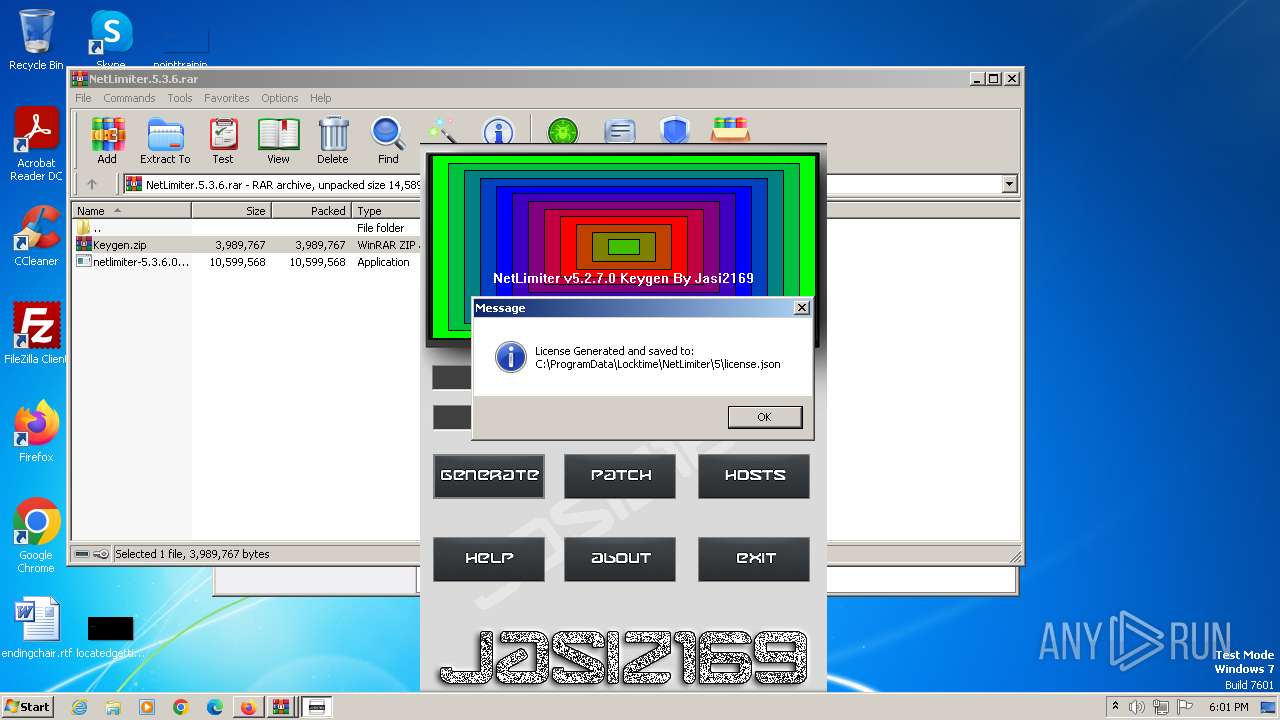Click the ABOUT button in keygen
The image size is (1280, 720).
point(620,559)
